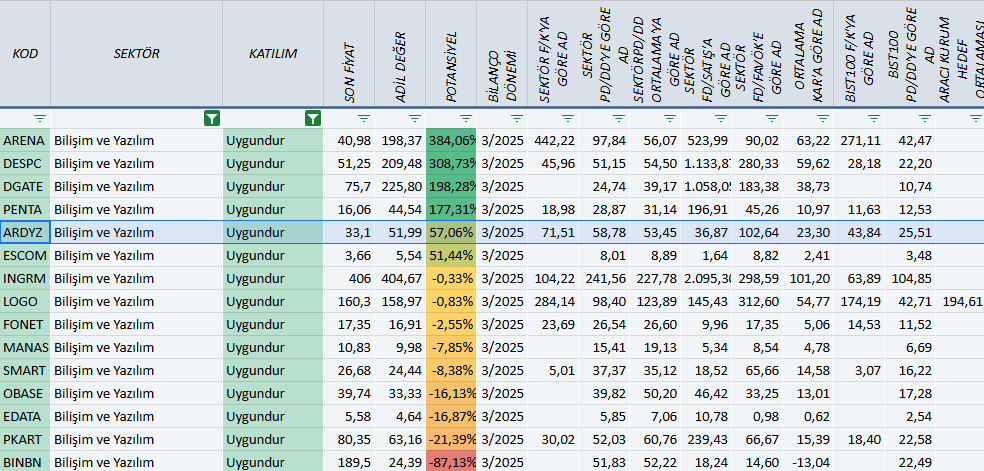Click the 384,06% potential cell
Image resolution: width=984 pixels, height=471 pixels.
click(x=451, y=140)
